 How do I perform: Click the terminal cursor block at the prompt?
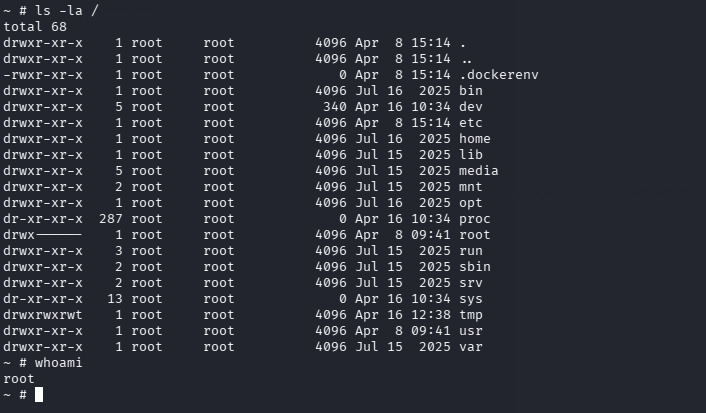tap(39, 395)
